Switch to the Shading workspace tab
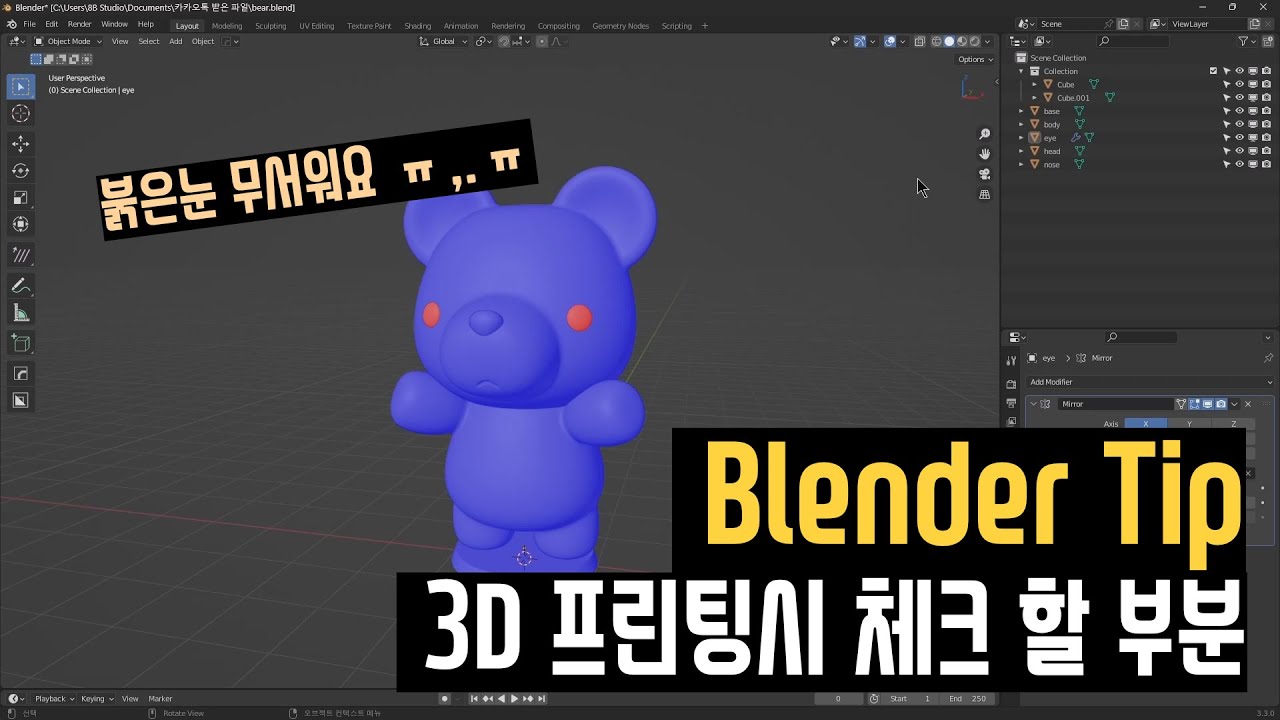The image size is (1280, 720). pyautogui.click(x=418, y=25)
